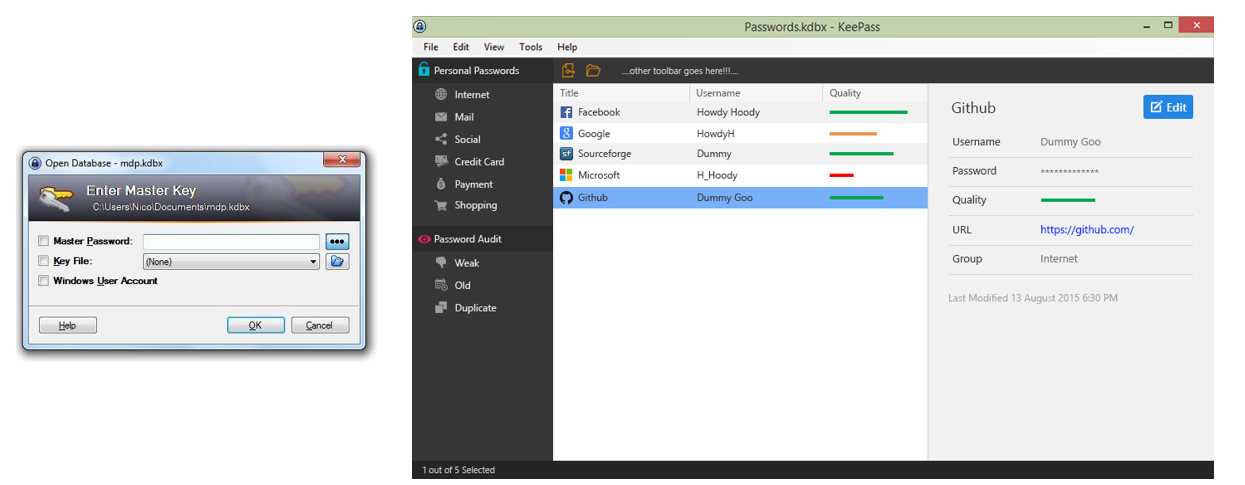Click the cart icon beside Shopping
Screen dimensions: 1245x485
pos(441,205)
